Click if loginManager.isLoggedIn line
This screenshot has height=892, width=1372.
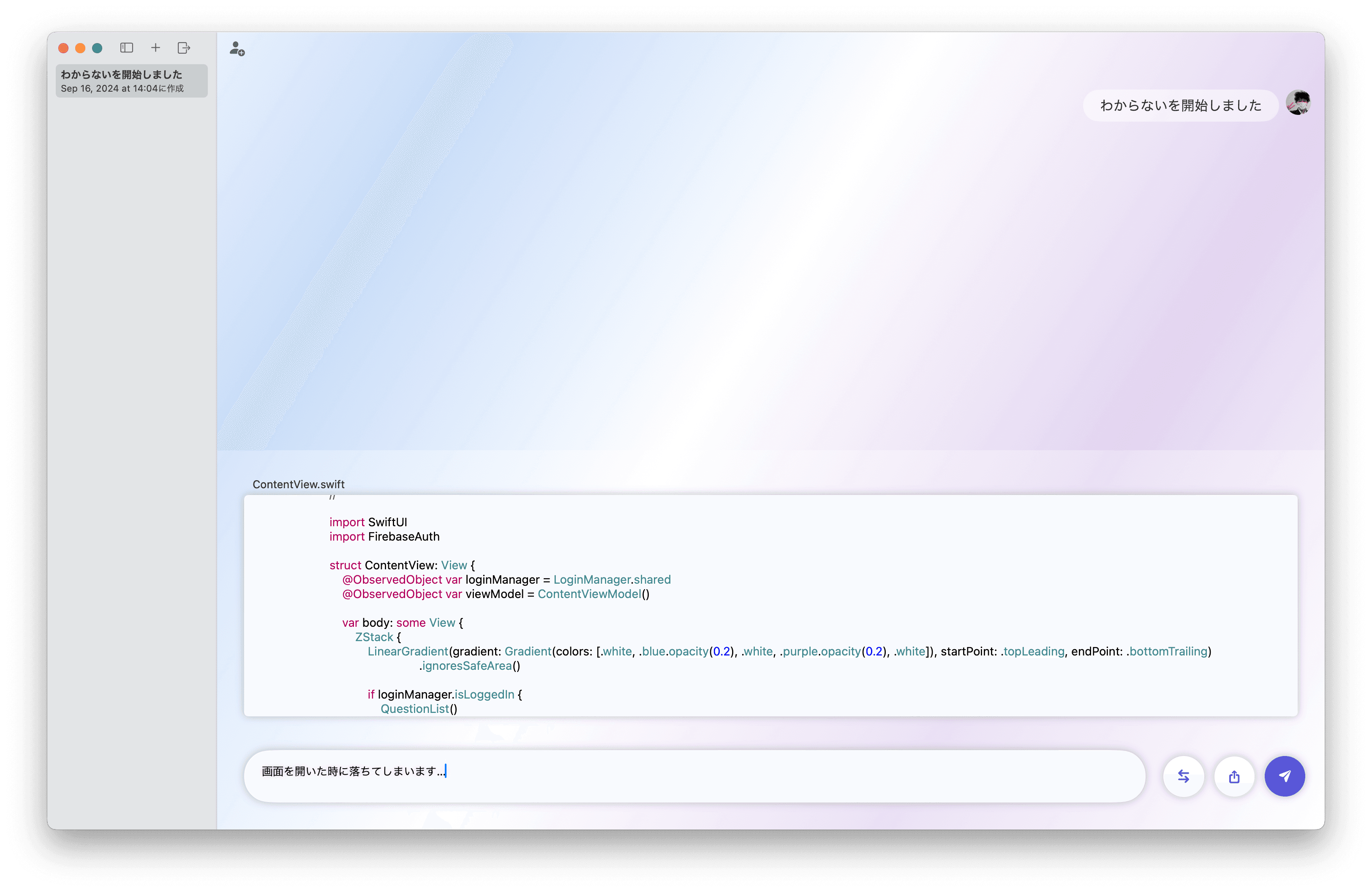click(445, 694)
